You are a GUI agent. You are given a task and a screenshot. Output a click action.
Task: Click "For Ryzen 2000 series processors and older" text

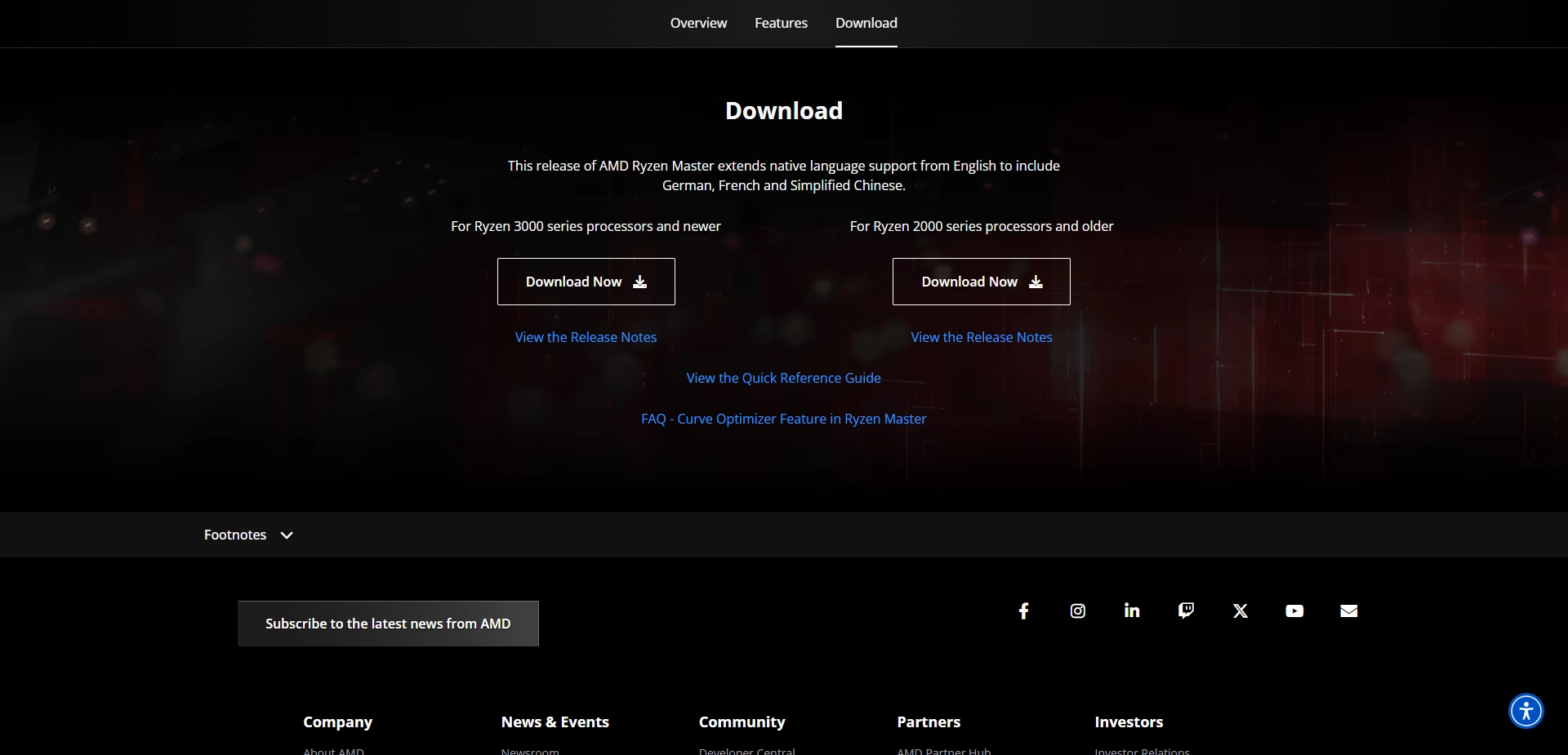coord(981,226)
